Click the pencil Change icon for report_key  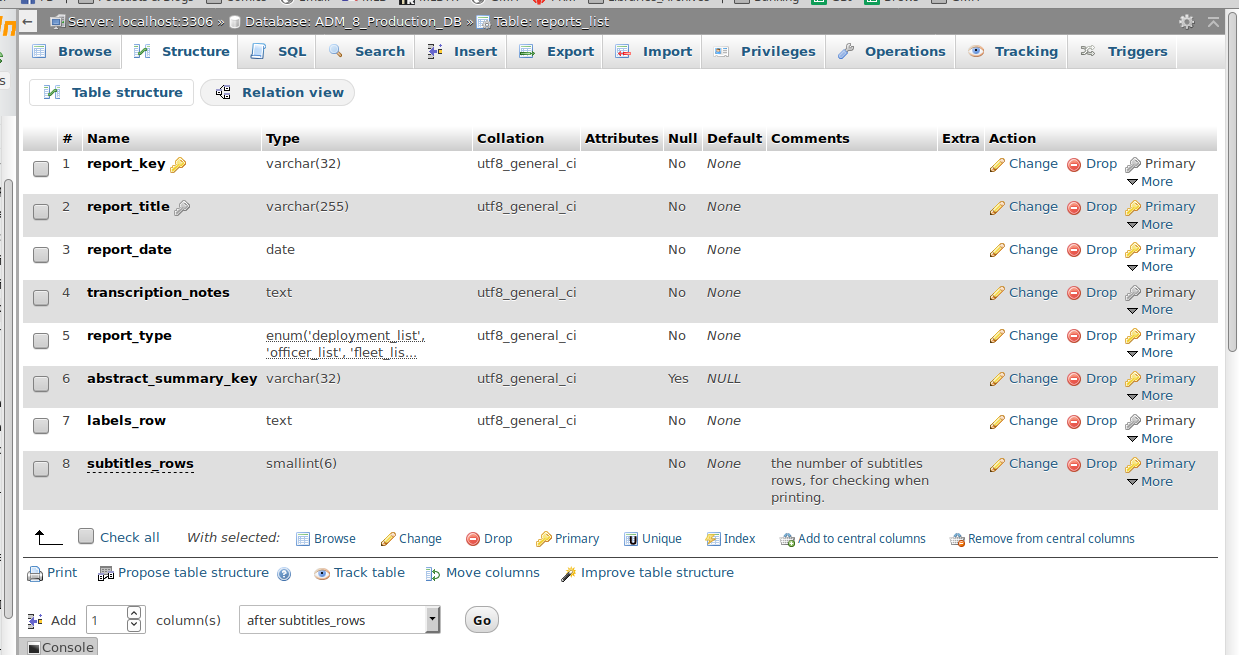click(997, 165)
